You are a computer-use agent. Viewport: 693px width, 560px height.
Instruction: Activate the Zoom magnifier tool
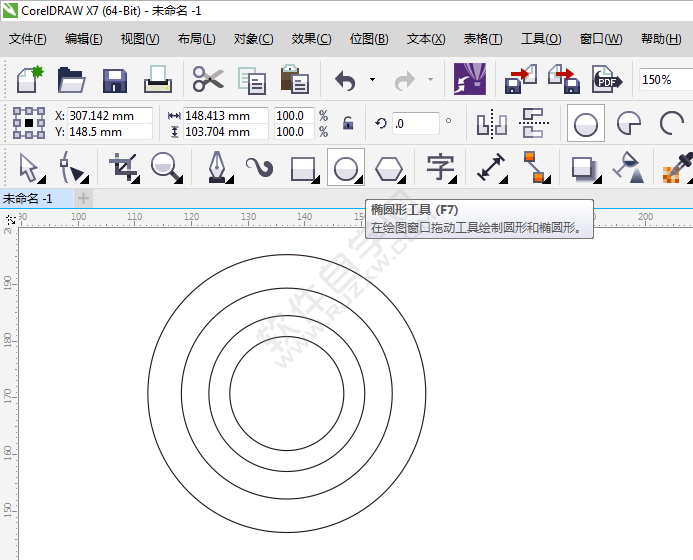(166, 167)
